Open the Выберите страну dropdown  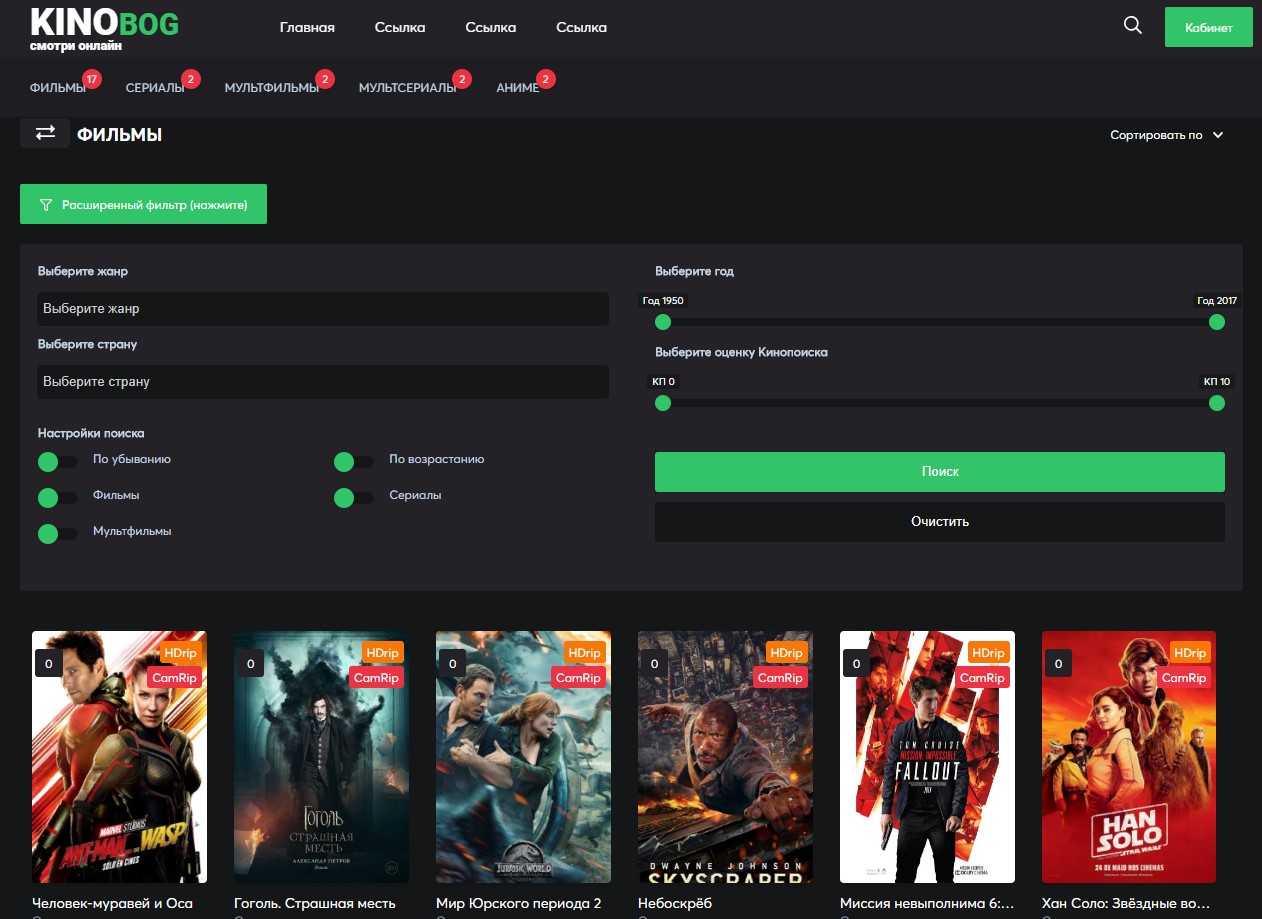pos(323,382)
